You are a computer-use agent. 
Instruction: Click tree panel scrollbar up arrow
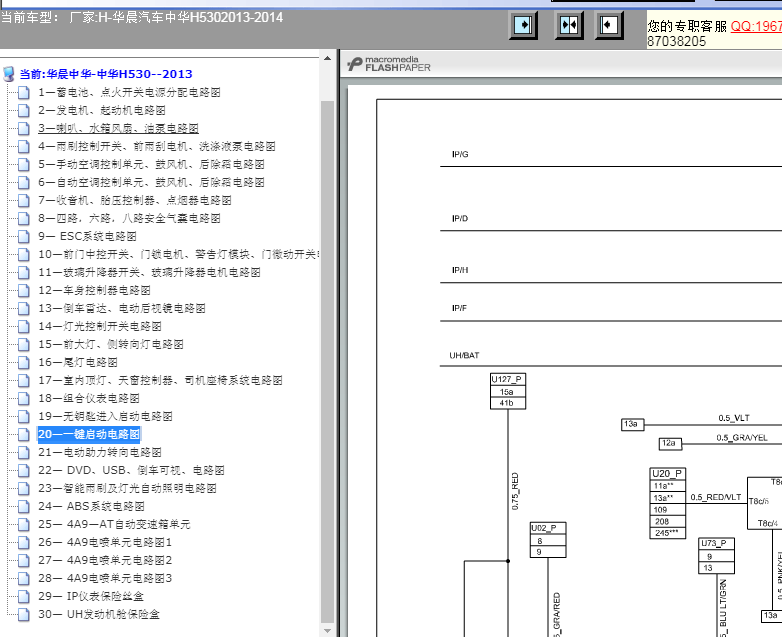pos(327,58)
